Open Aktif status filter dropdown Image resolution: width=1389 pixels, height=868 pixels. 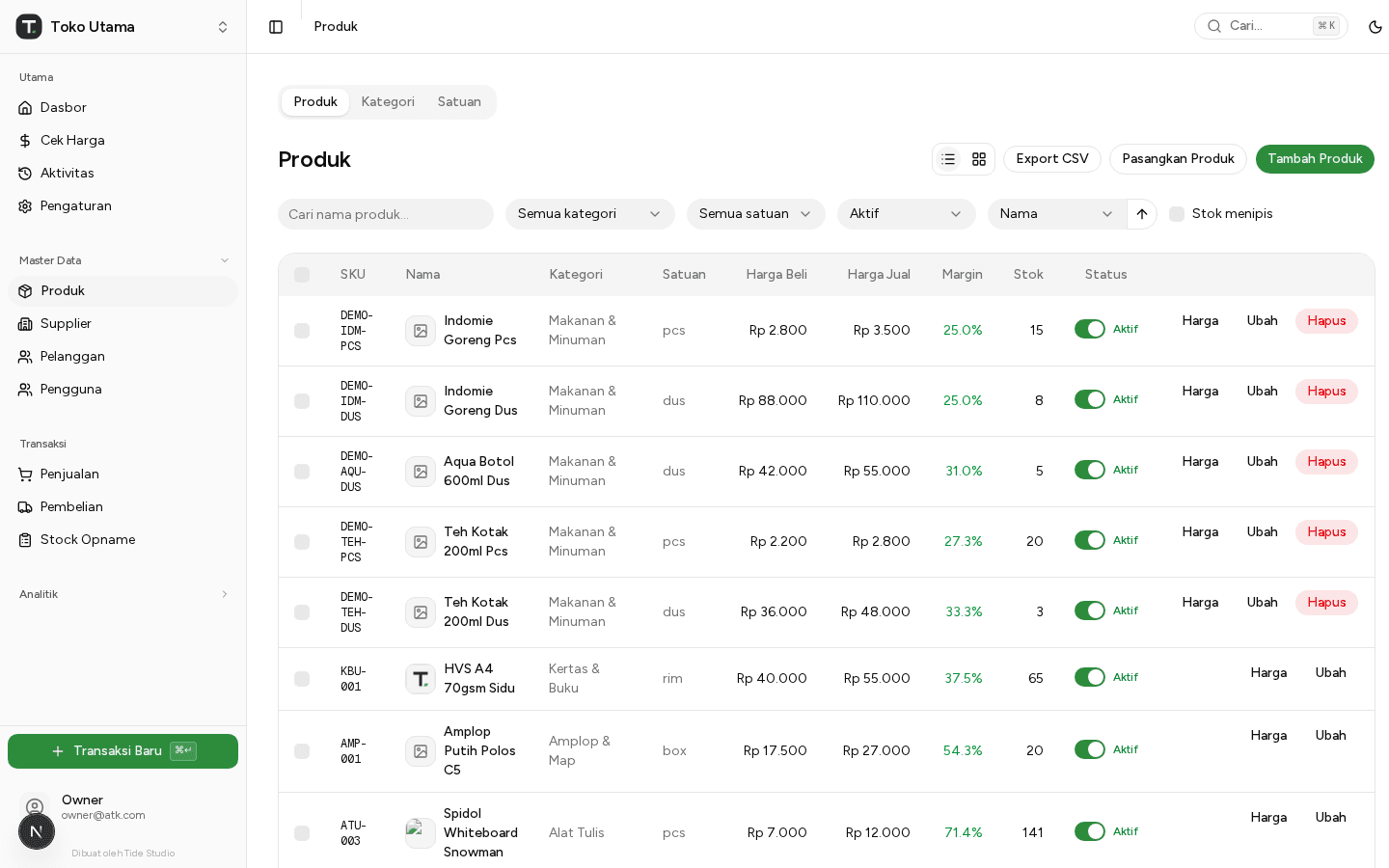coord(907,214)
